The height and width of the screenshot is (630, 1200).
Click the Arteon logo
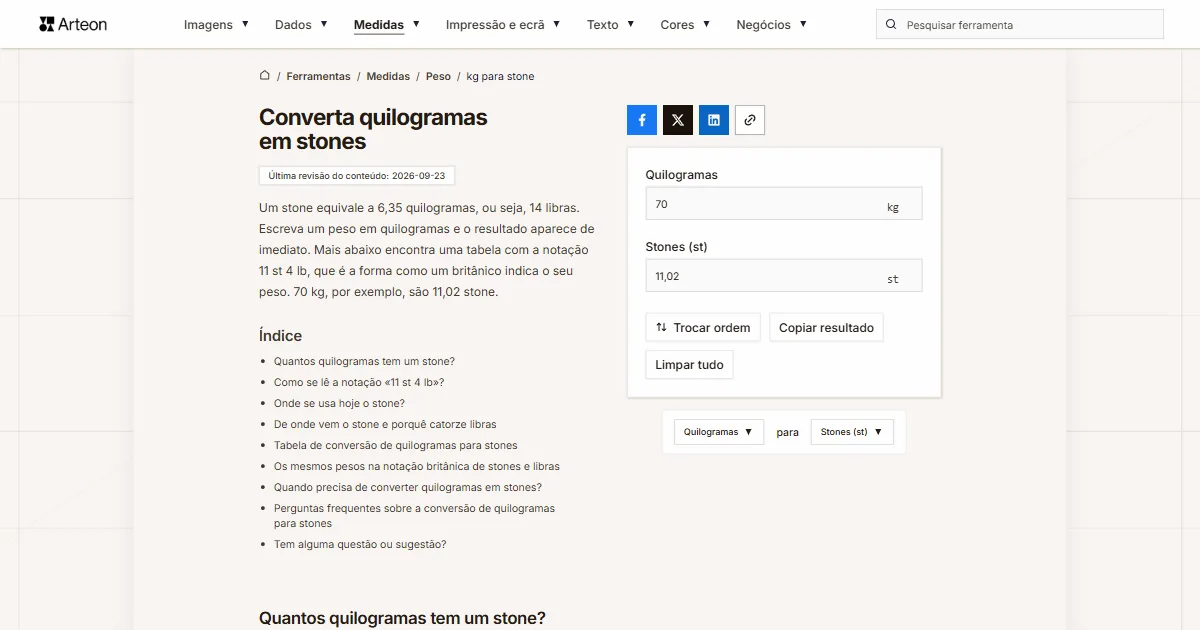click(73, 24)
